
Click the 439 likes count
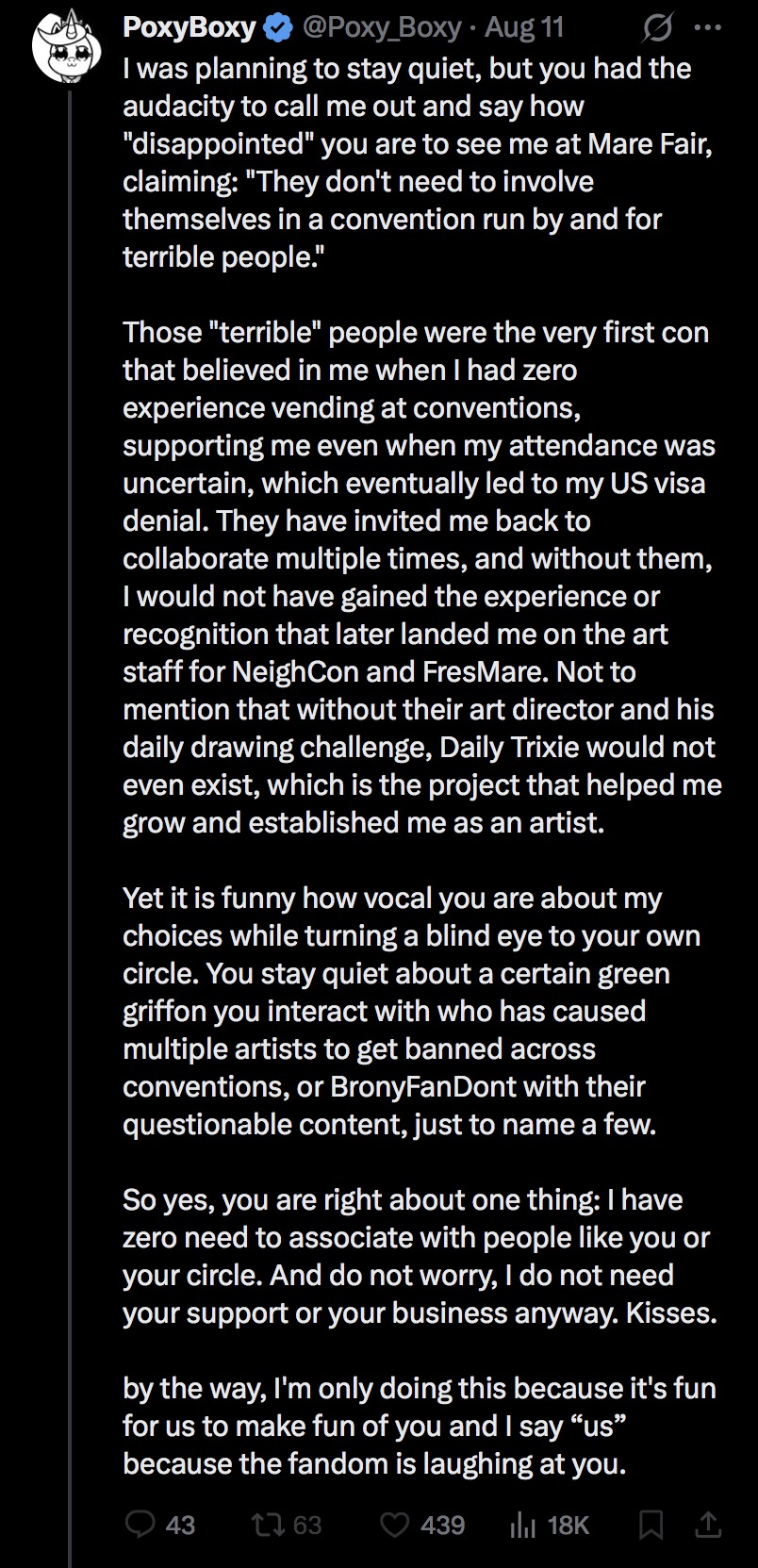pyautogui.click(x=443, y=1525)
